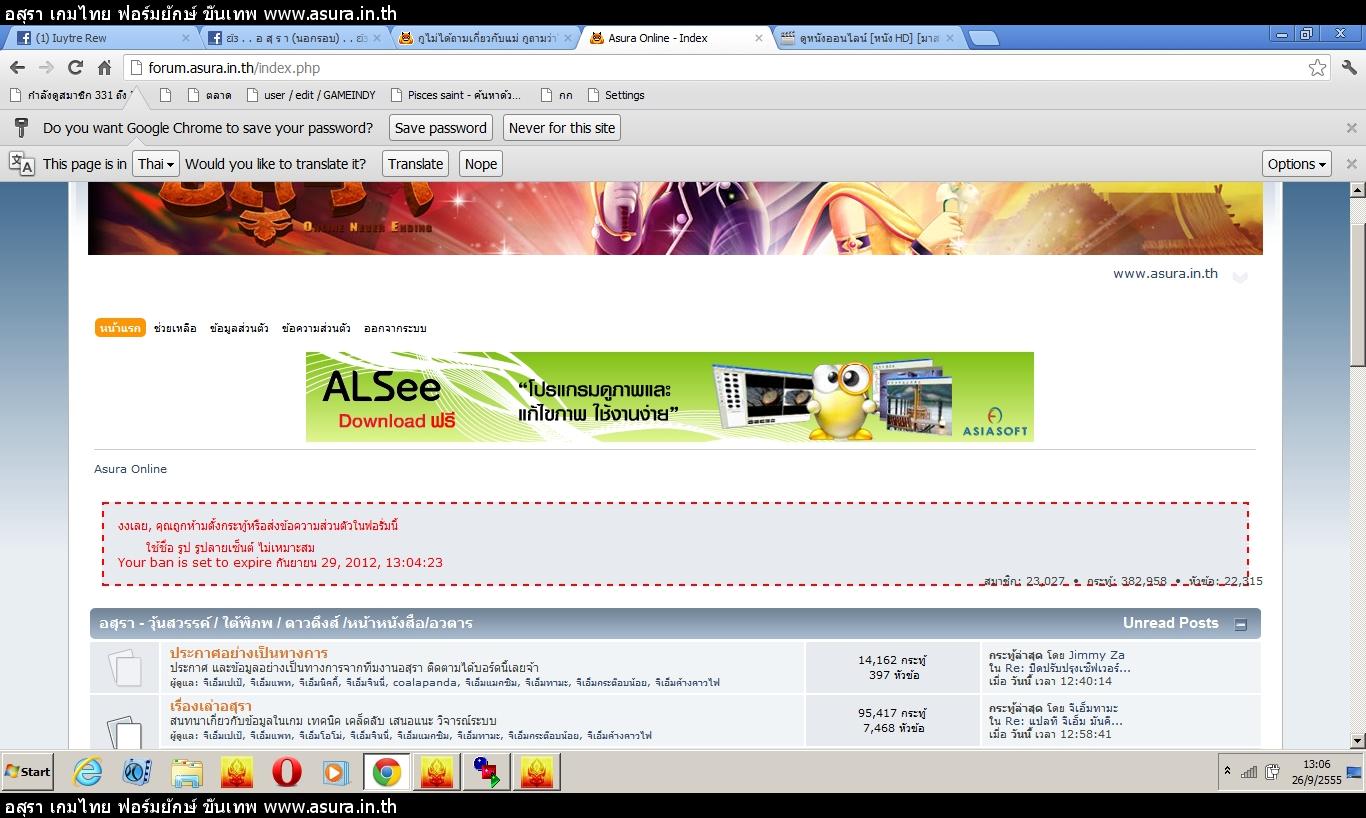
Task: Open the ตลาด bookmark
Action: 209,95
